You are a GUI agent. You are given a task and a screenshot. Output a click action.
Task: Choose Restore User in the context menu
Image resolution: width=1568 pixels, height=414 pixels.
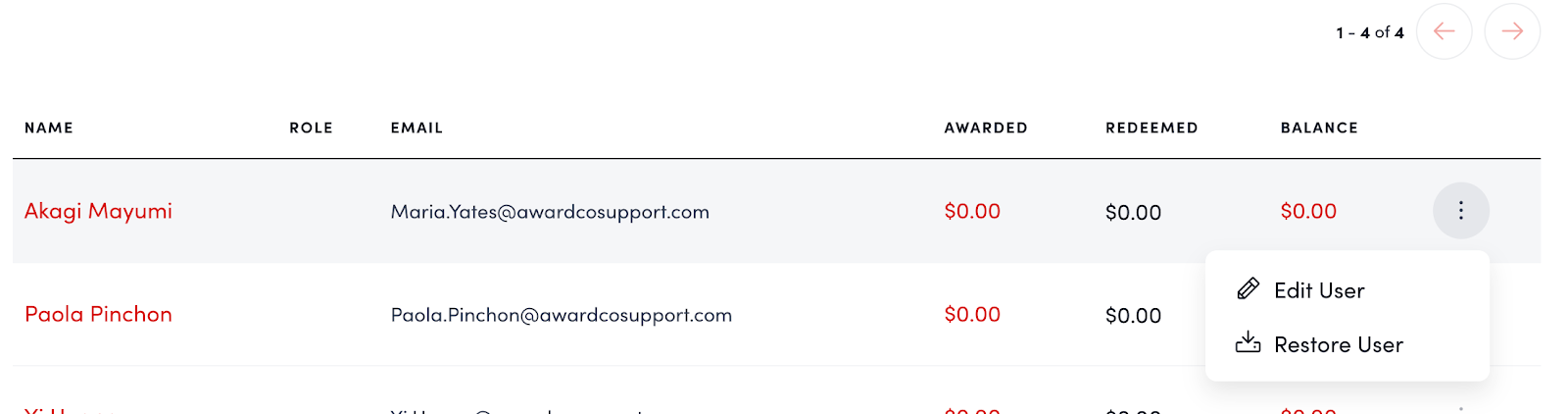(x=1338, y=344)
